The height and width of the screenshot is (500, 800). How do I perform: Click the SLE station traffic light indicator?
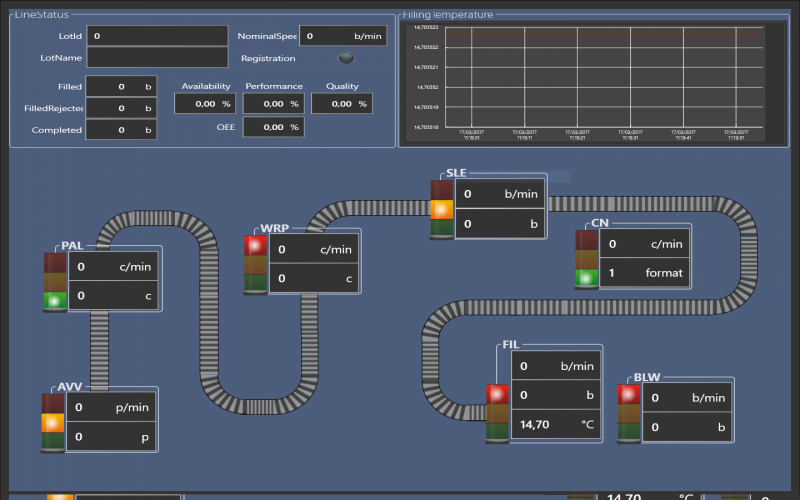click(442, 209)
